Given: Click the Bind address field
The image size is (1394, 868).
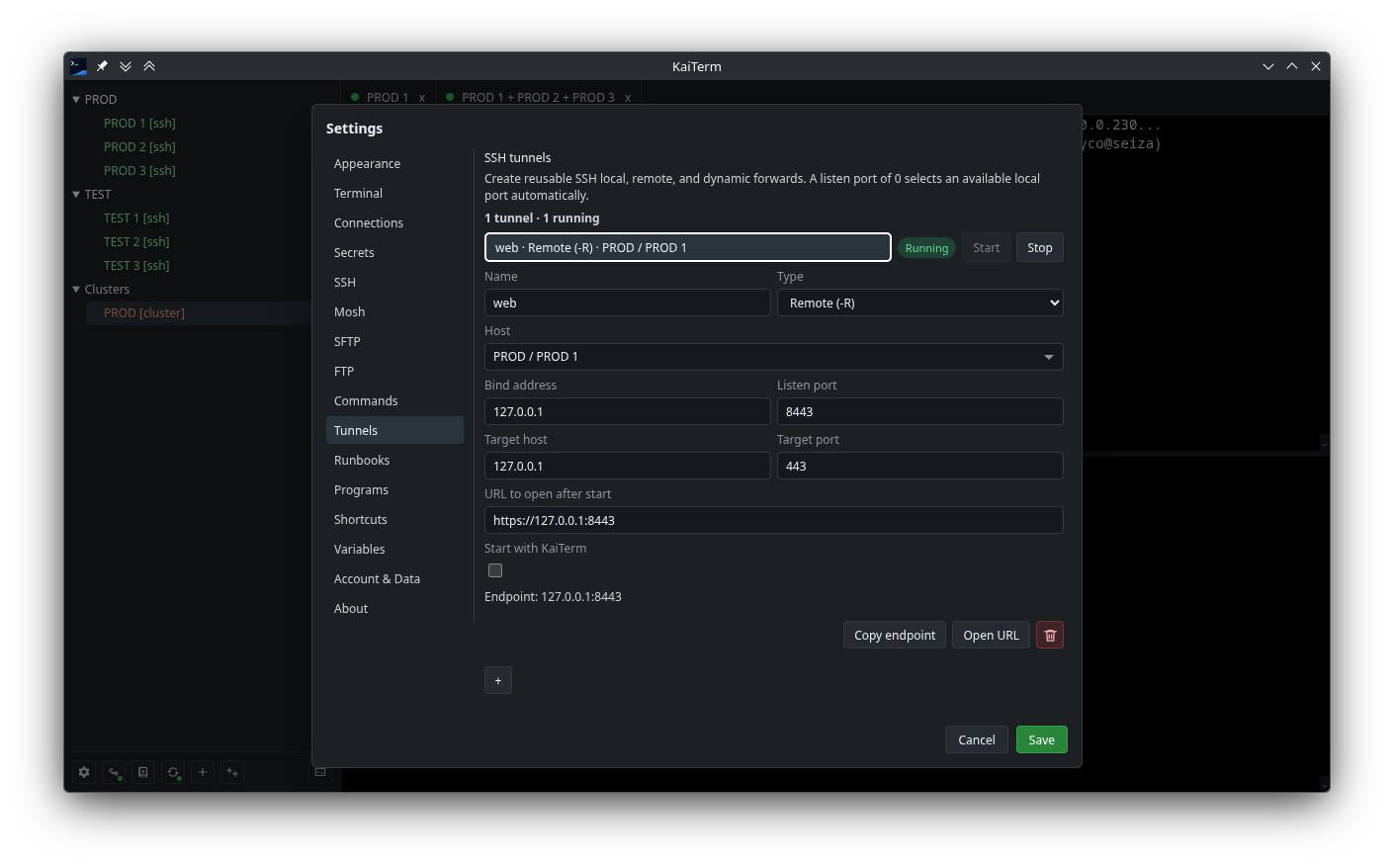Looking at the screenshot, I should (x=628, y=411).
